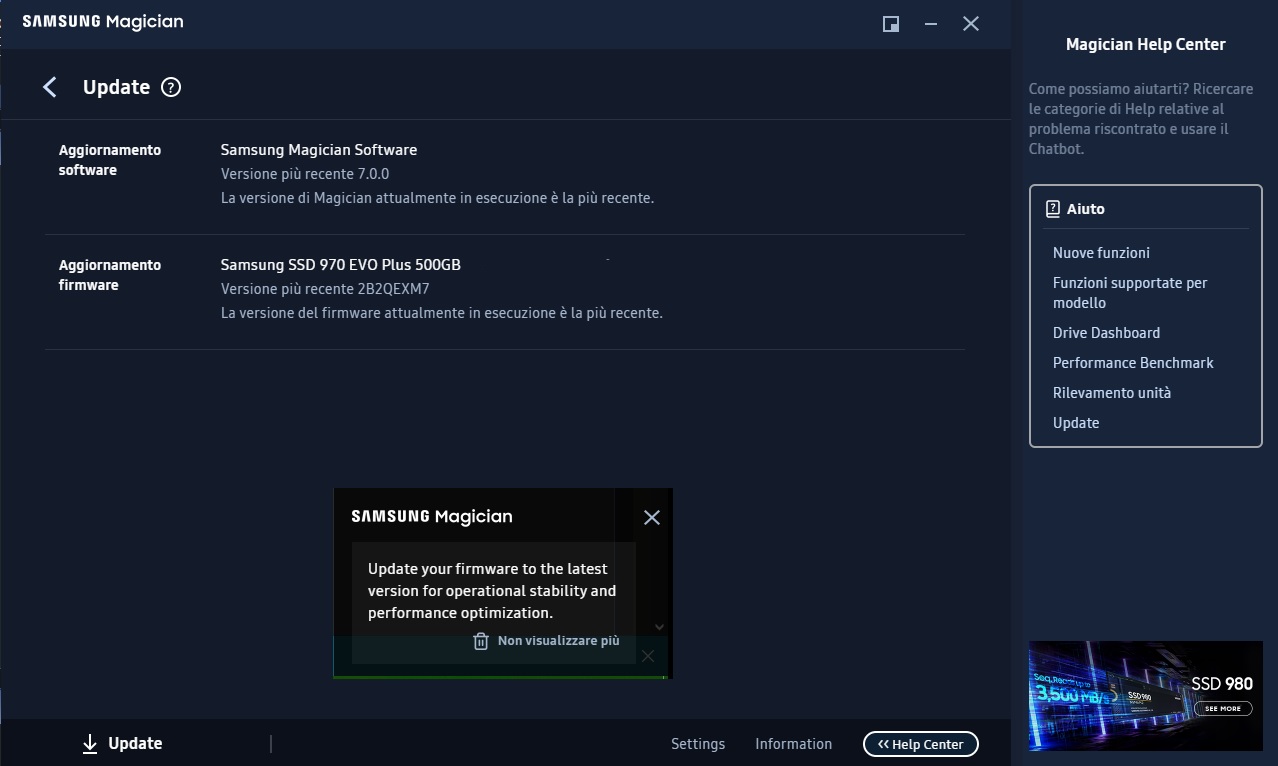Click 'Samsung Magician Software' text

pyautogui.click(x=319, y=150)
